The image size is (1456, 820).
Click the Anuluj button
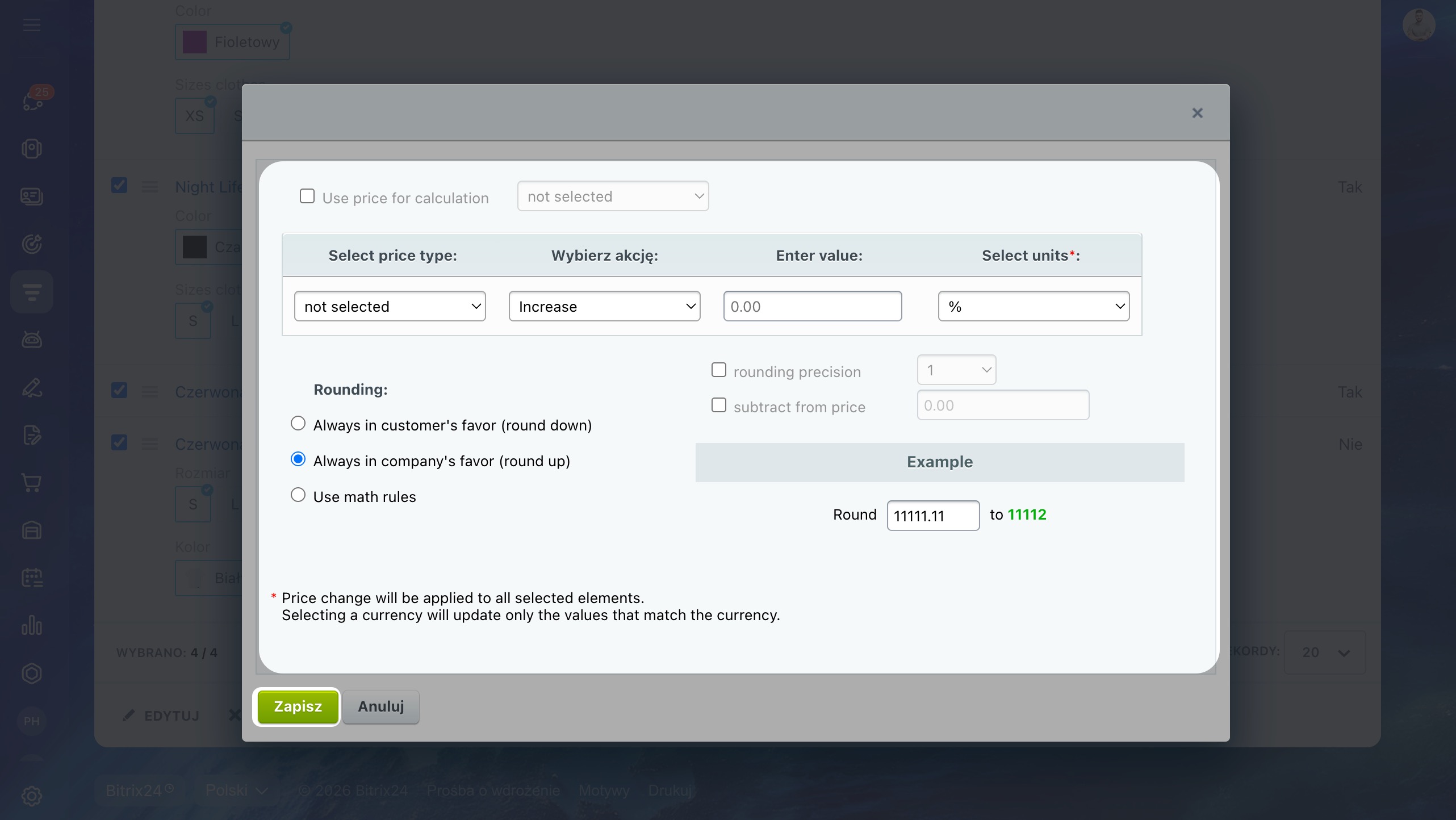pyautogui.click(x=380, y=706)
